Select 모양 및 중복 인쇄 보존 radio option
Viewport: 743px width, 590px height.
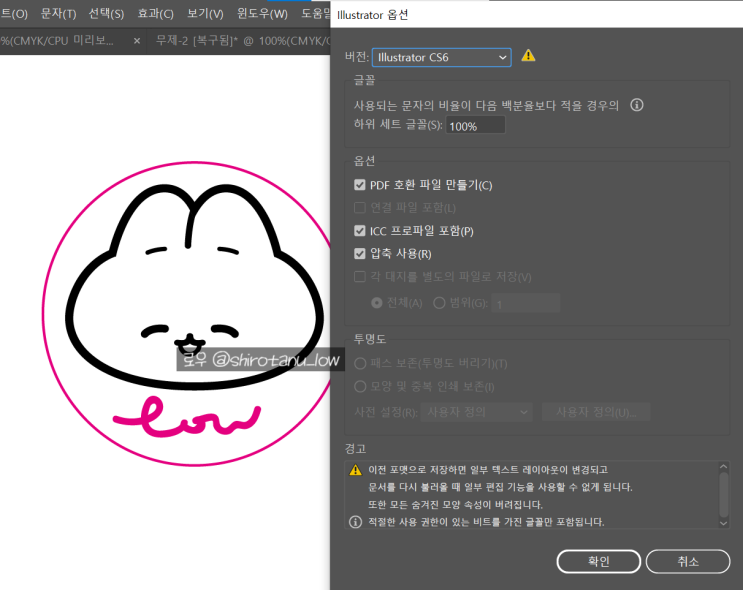tap(360, 387)
